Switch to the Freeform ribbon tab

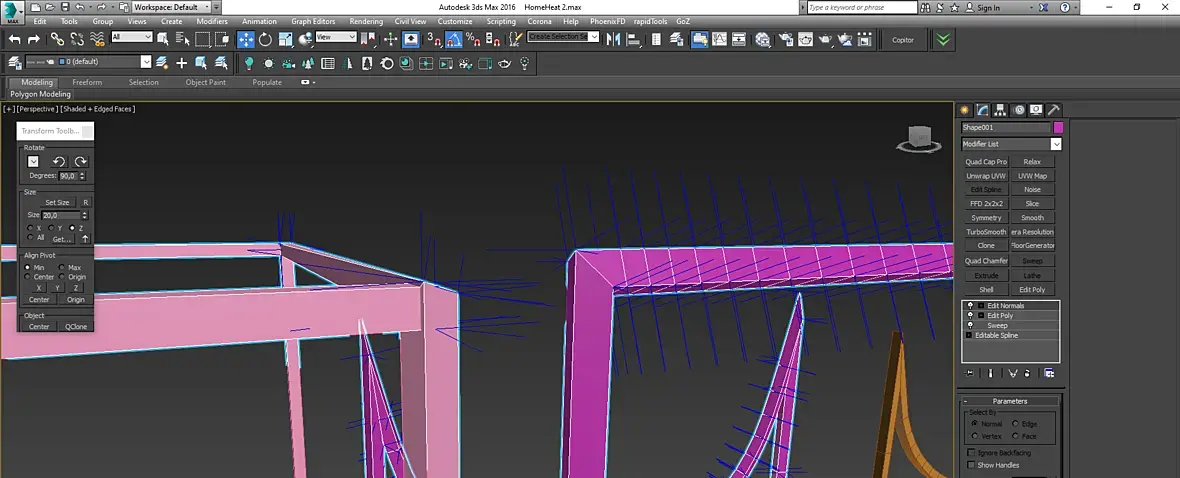click(x=87, y=82)
